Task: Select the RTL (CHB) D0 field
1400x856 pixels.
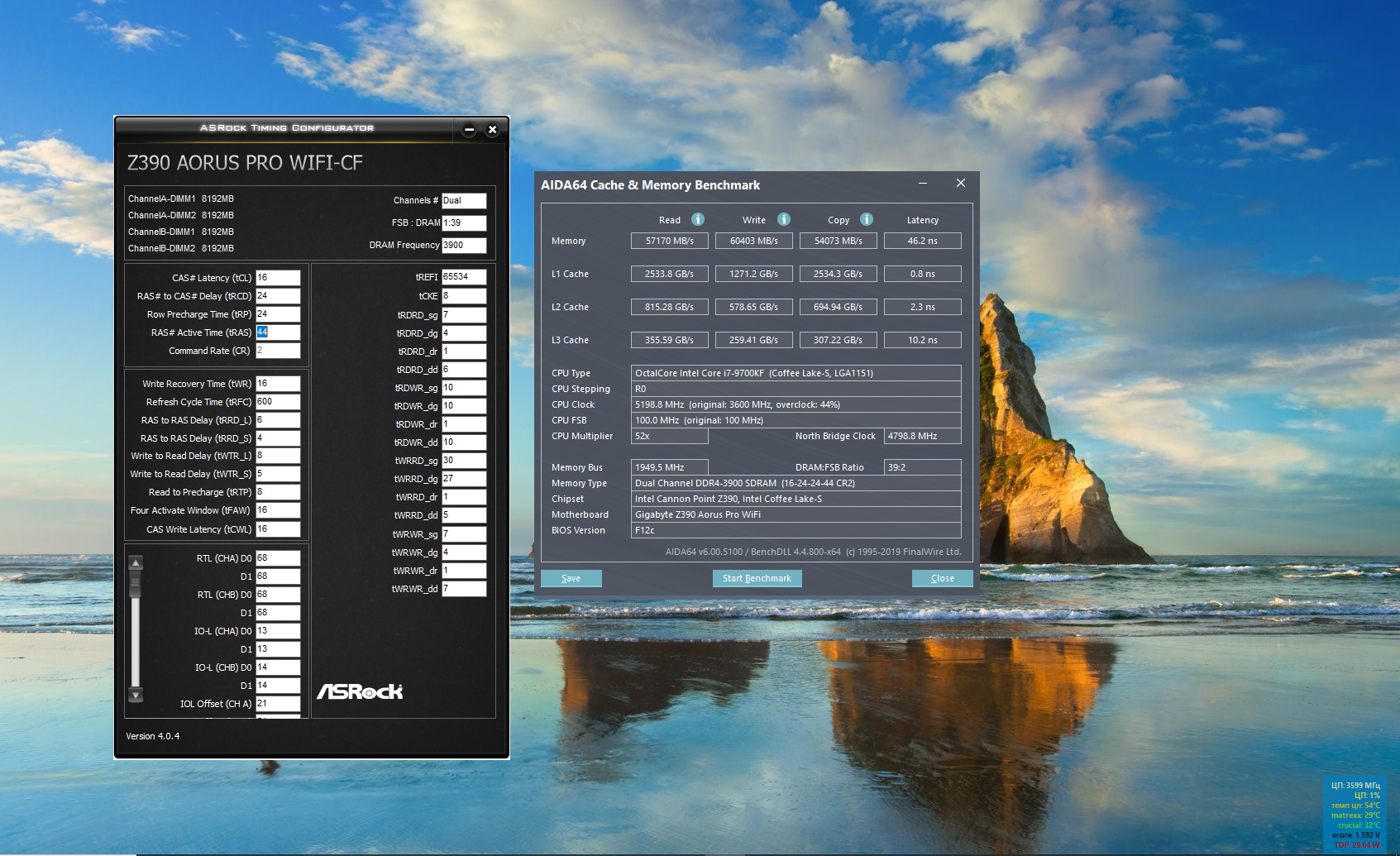Action: [278, 595]
